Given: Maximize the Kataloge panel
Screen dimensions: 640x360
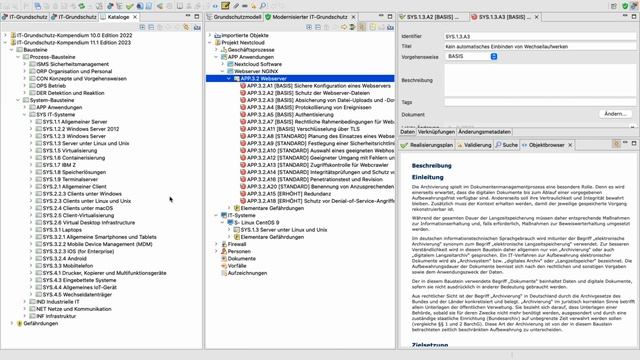Looking at the screenshot, I should click(197, 16).
